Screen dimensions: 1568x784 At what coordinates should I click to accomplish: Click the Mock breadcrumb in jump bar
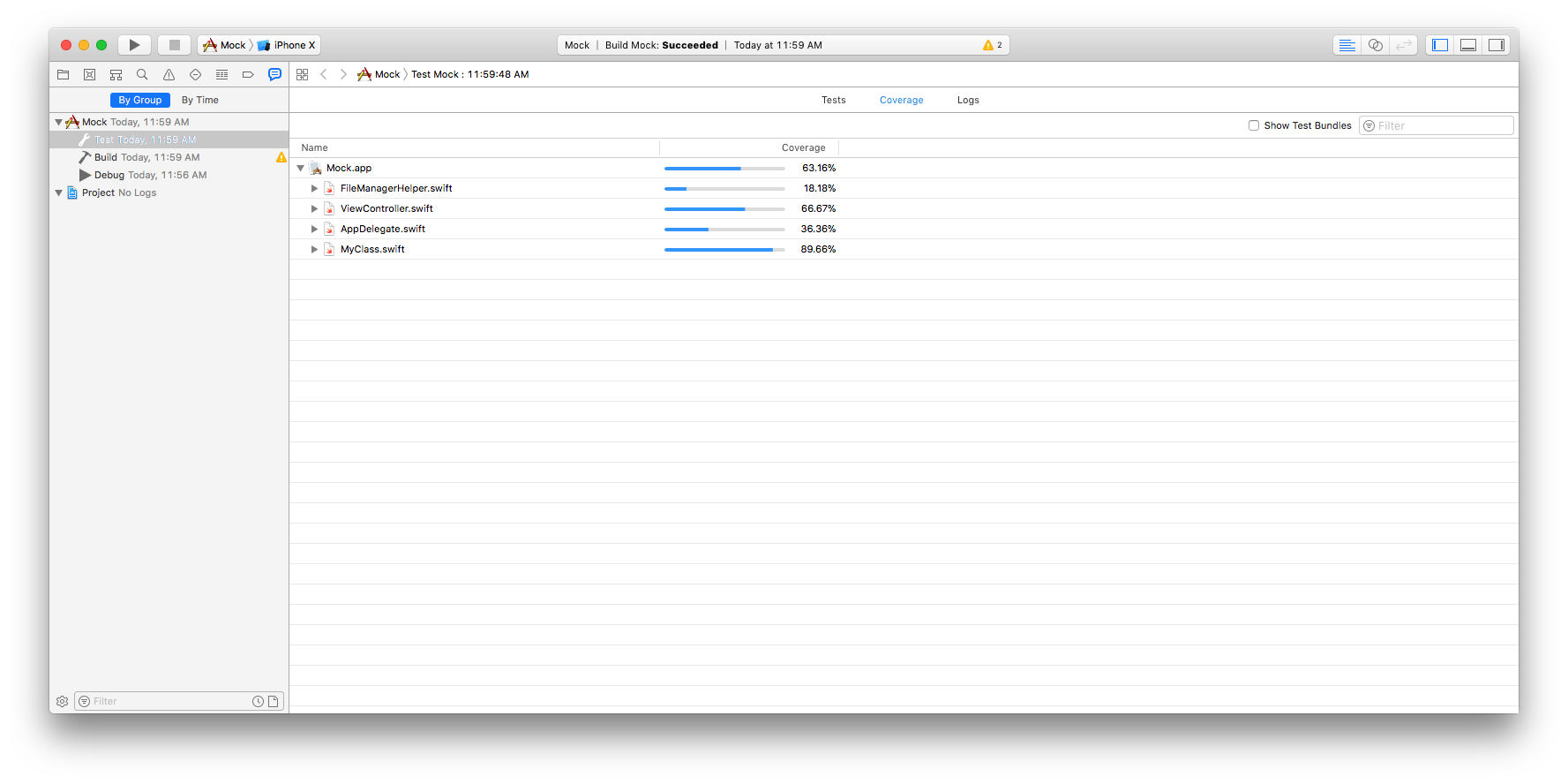point(379,75)
